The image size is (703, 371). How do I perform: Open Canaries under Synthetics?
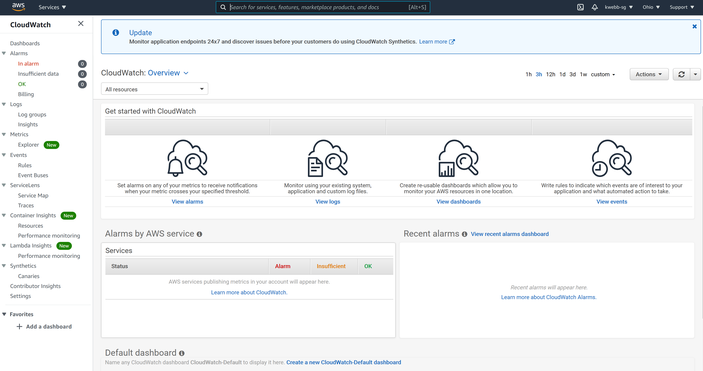[x=29, y=276]
